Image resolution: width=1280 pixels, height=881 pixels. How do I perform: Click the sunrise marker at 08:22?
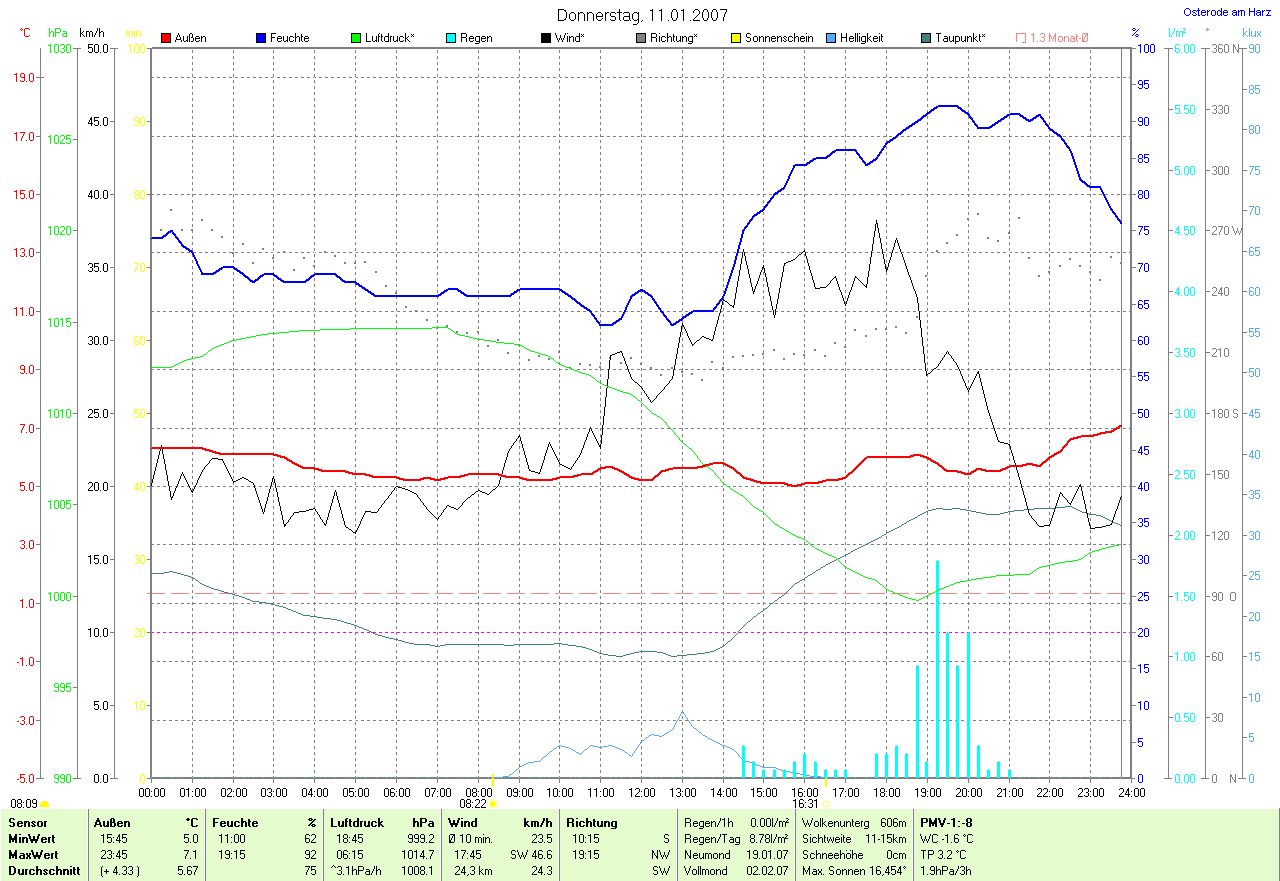click(x=492, y=803)
